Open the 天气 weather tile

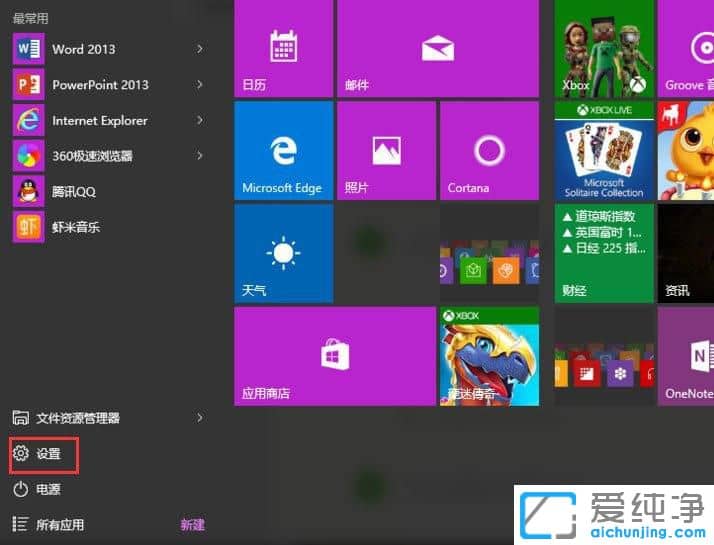(283, 254)
